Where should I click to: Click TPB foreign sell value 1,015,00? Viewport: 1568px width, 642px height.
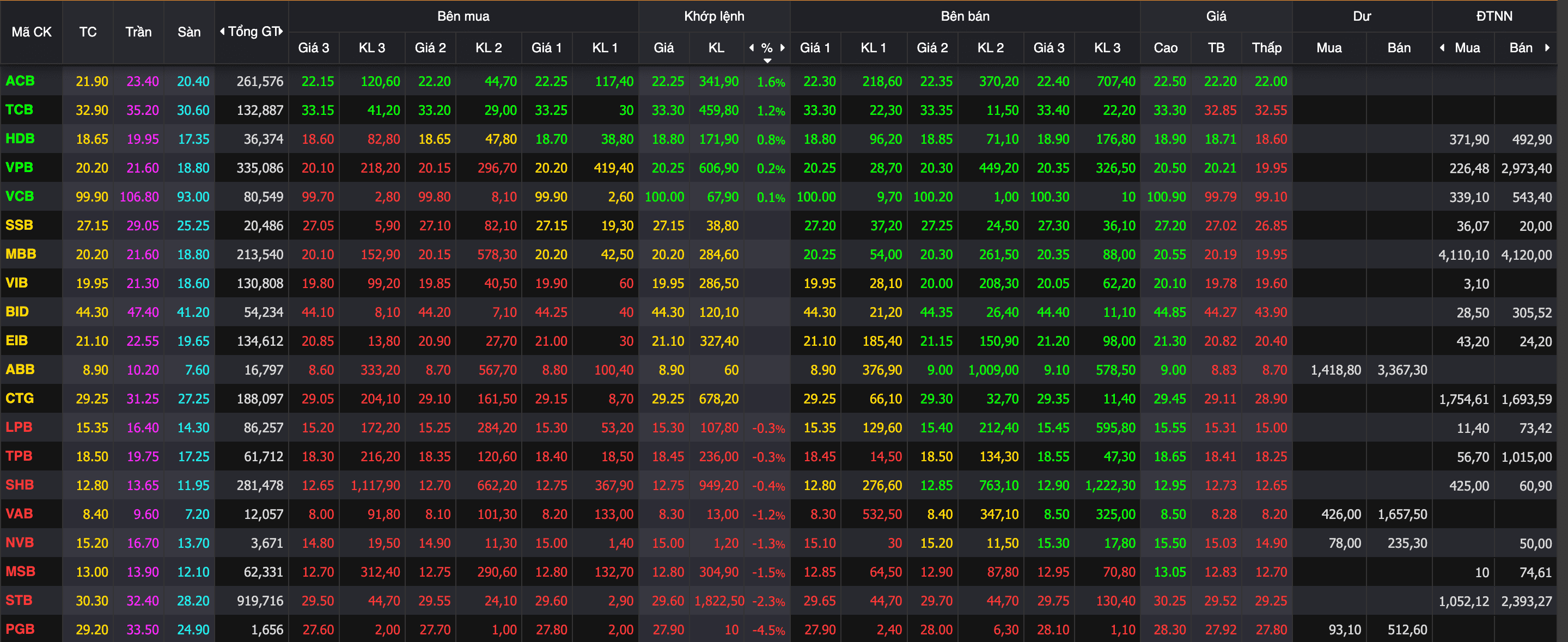[x=1527, y=457]
